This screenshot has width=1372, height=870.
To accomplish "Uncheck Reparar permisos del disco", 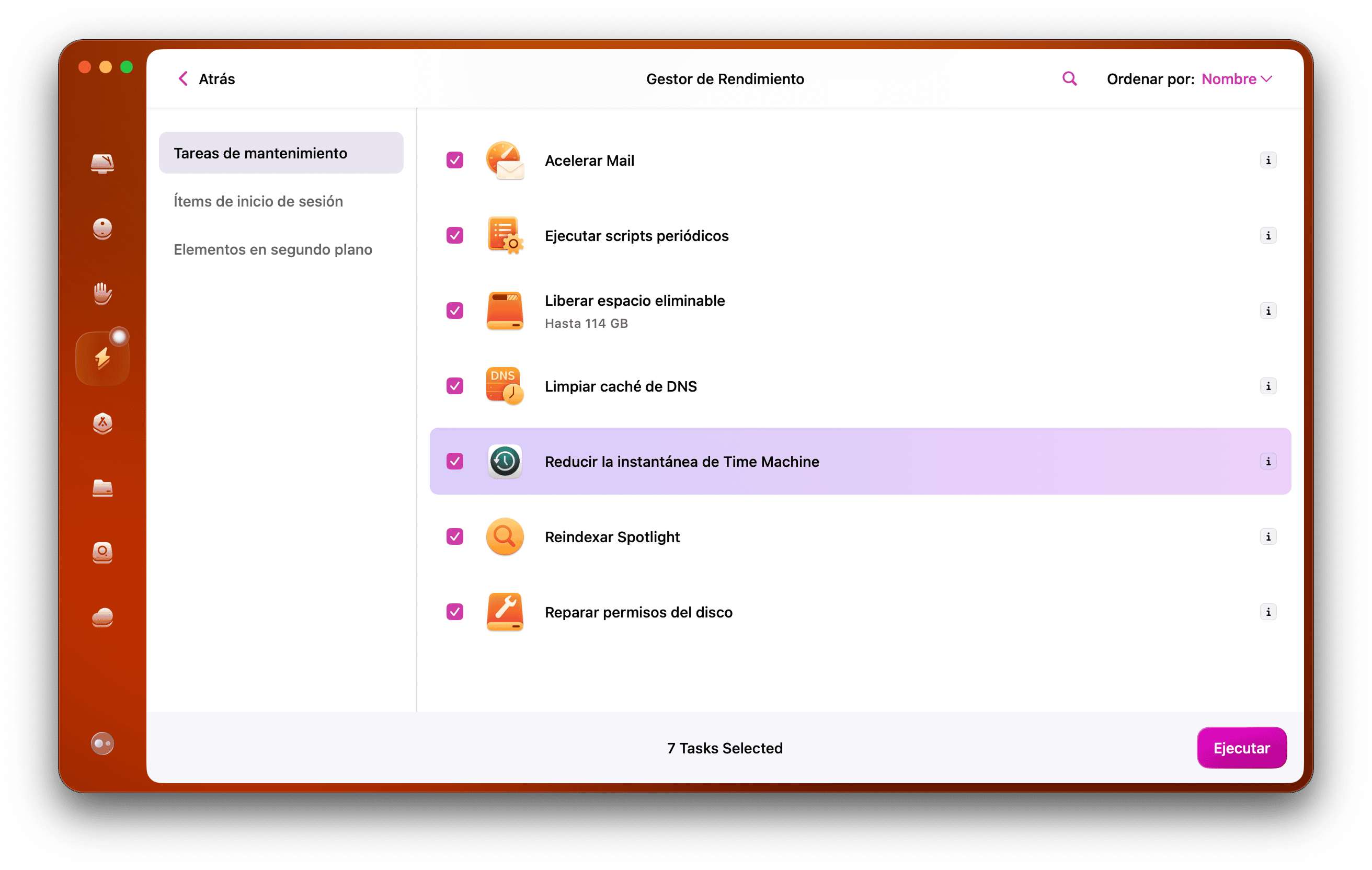I will pos(454,612).
